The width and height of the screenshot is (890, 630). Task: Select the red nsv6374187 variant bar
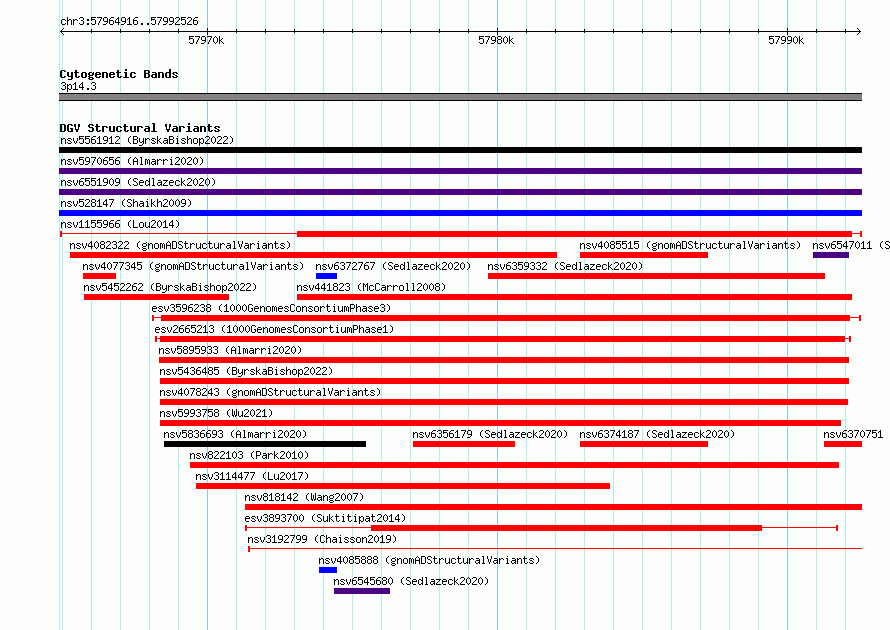(644, 444)
